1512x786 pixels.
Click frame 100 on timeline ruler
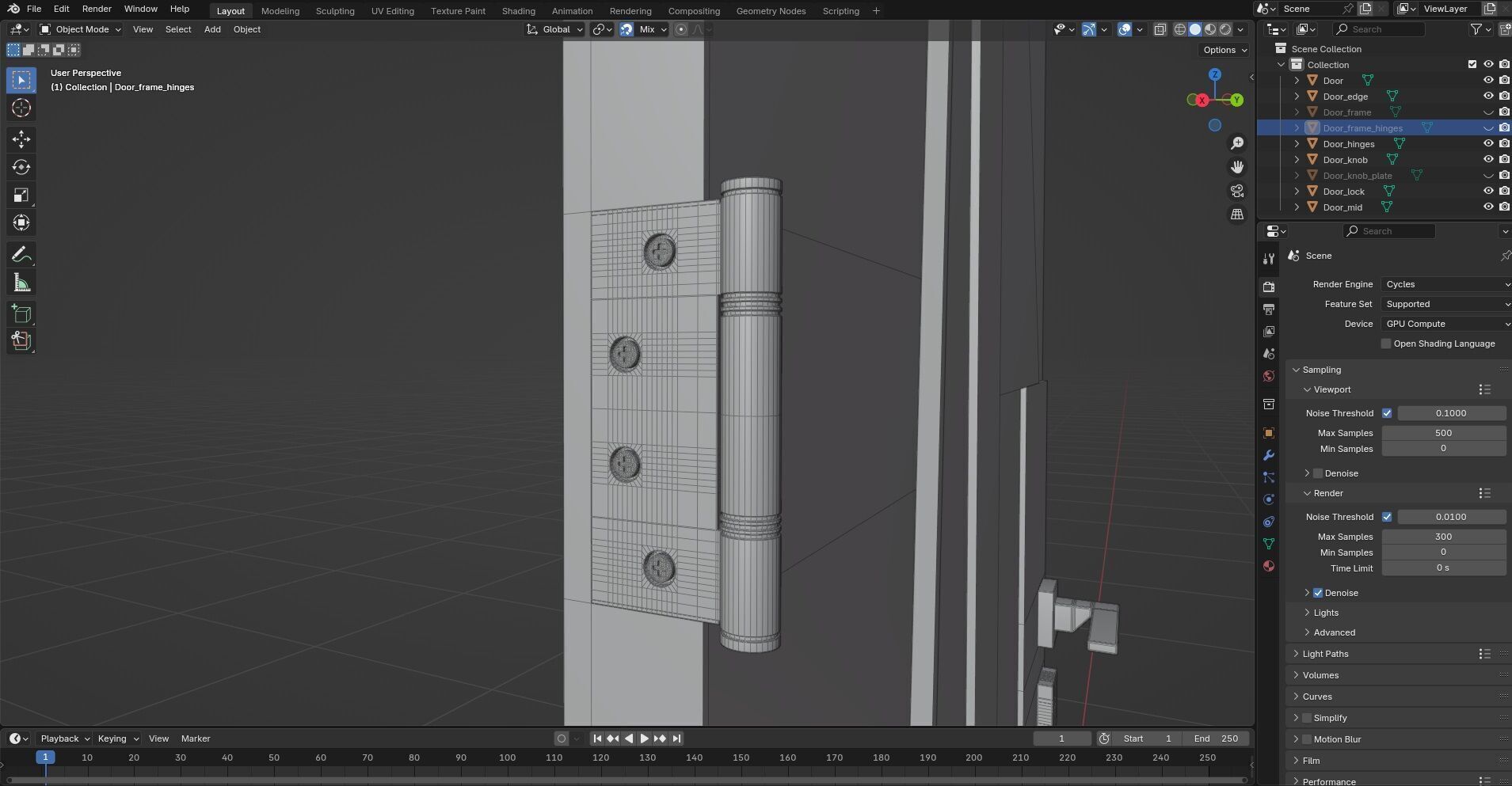(507, 758)
